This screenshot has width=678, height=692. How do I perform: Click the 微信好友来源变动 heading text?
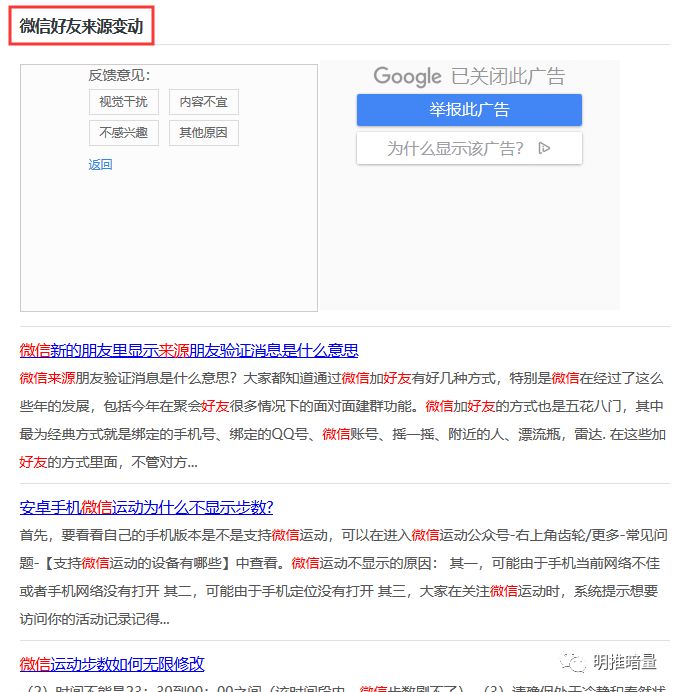[81, 26]
